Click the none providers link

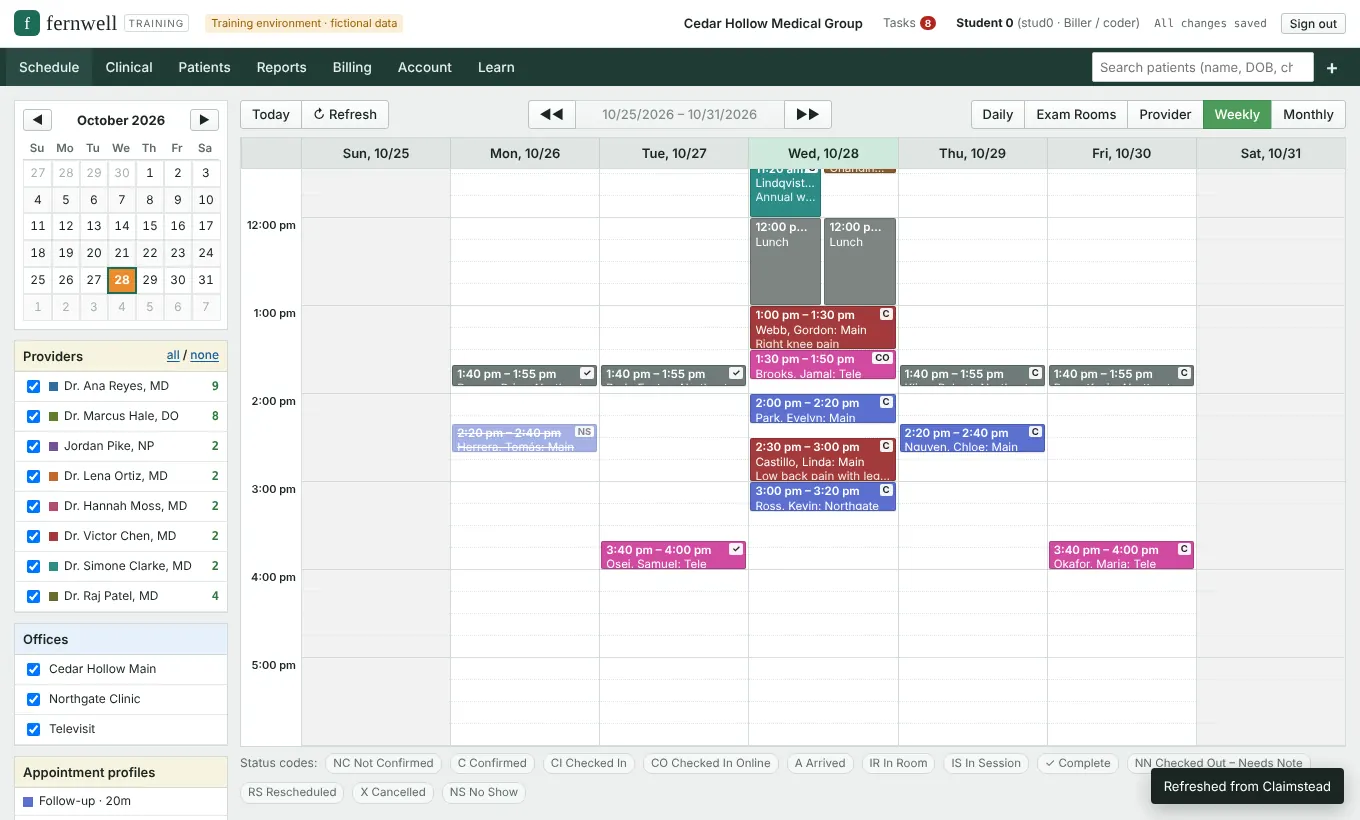point(204,355)
